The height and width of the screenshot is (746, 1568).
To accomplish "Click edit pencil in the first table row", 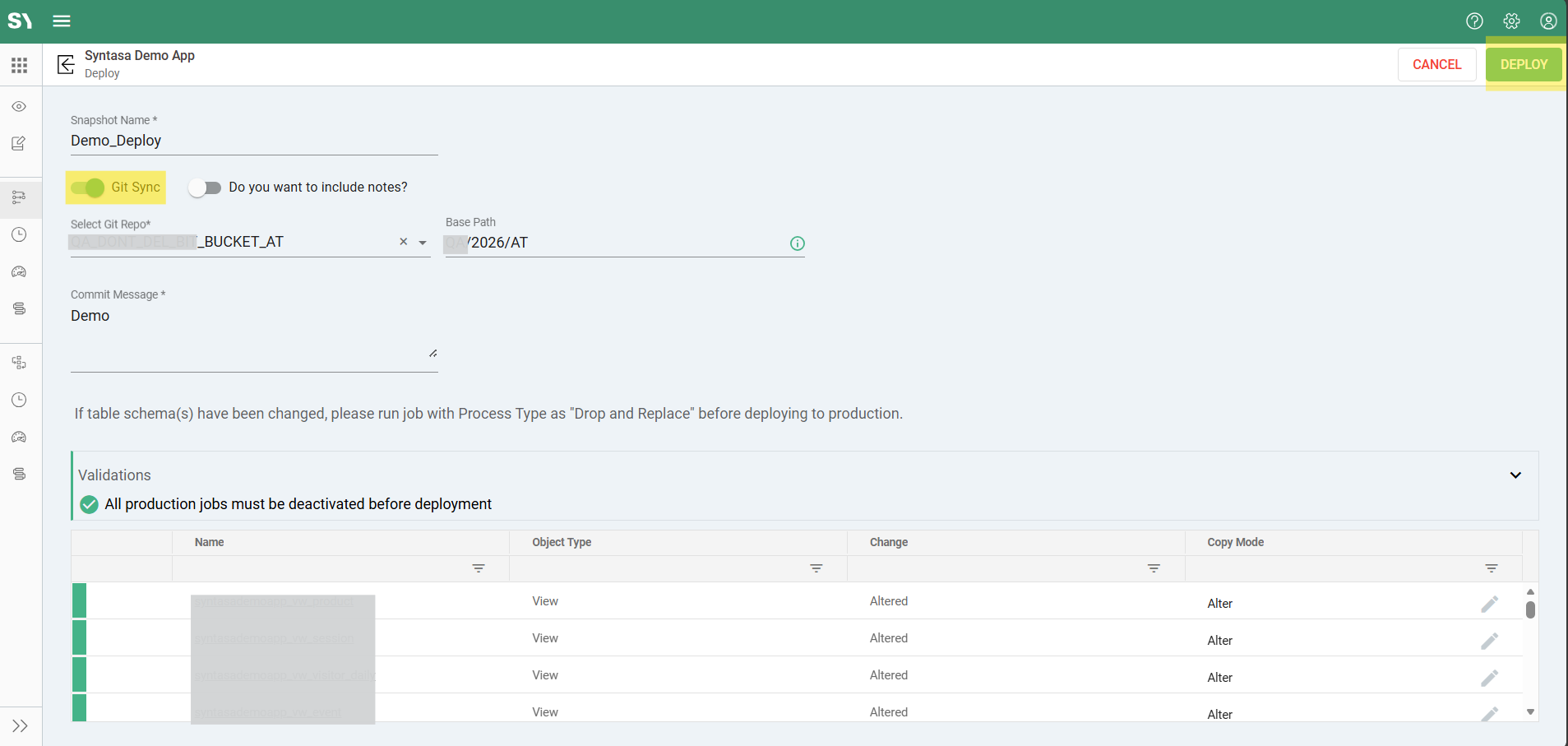I will click(1489, 605).
